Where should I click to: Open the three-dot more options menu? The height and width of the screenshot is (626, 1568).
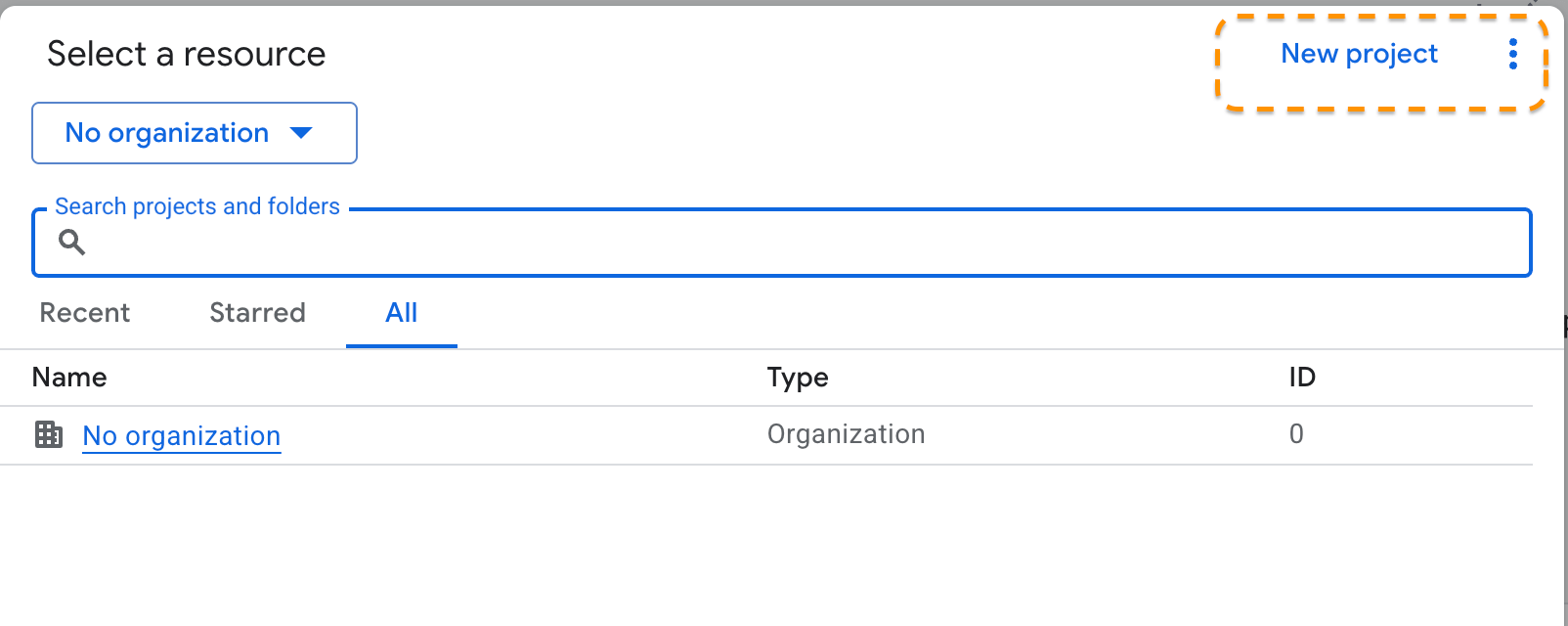click(x=1512, y=54)
